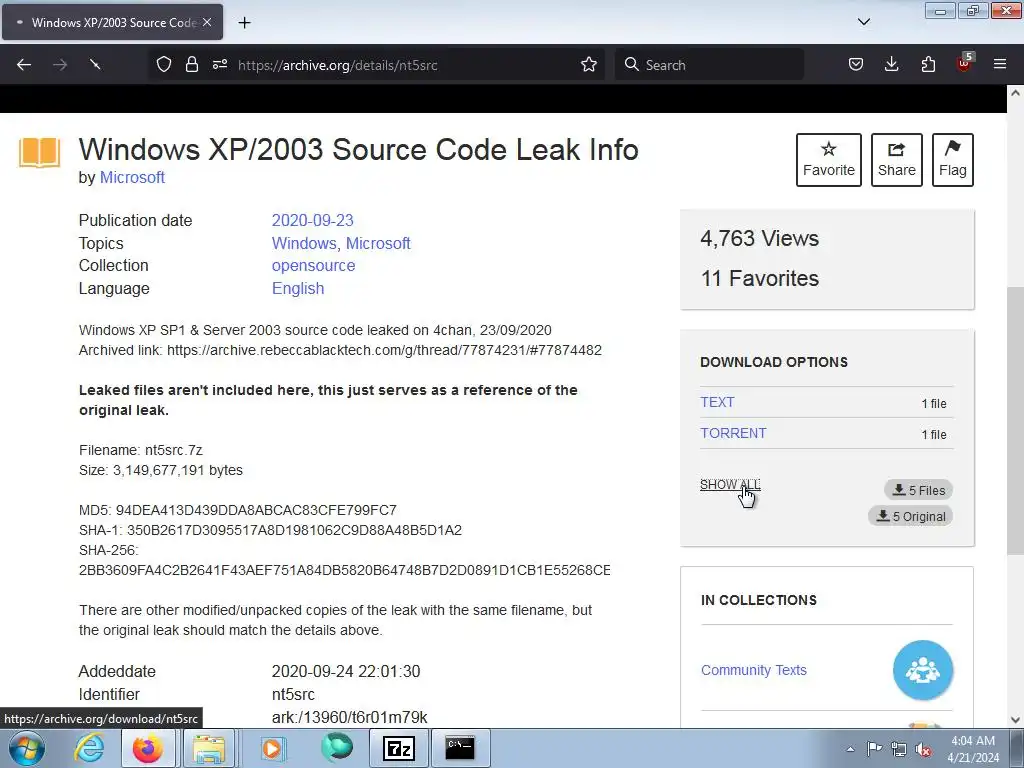Click the Filename: nt5src.7z text

tap(140, 450)
